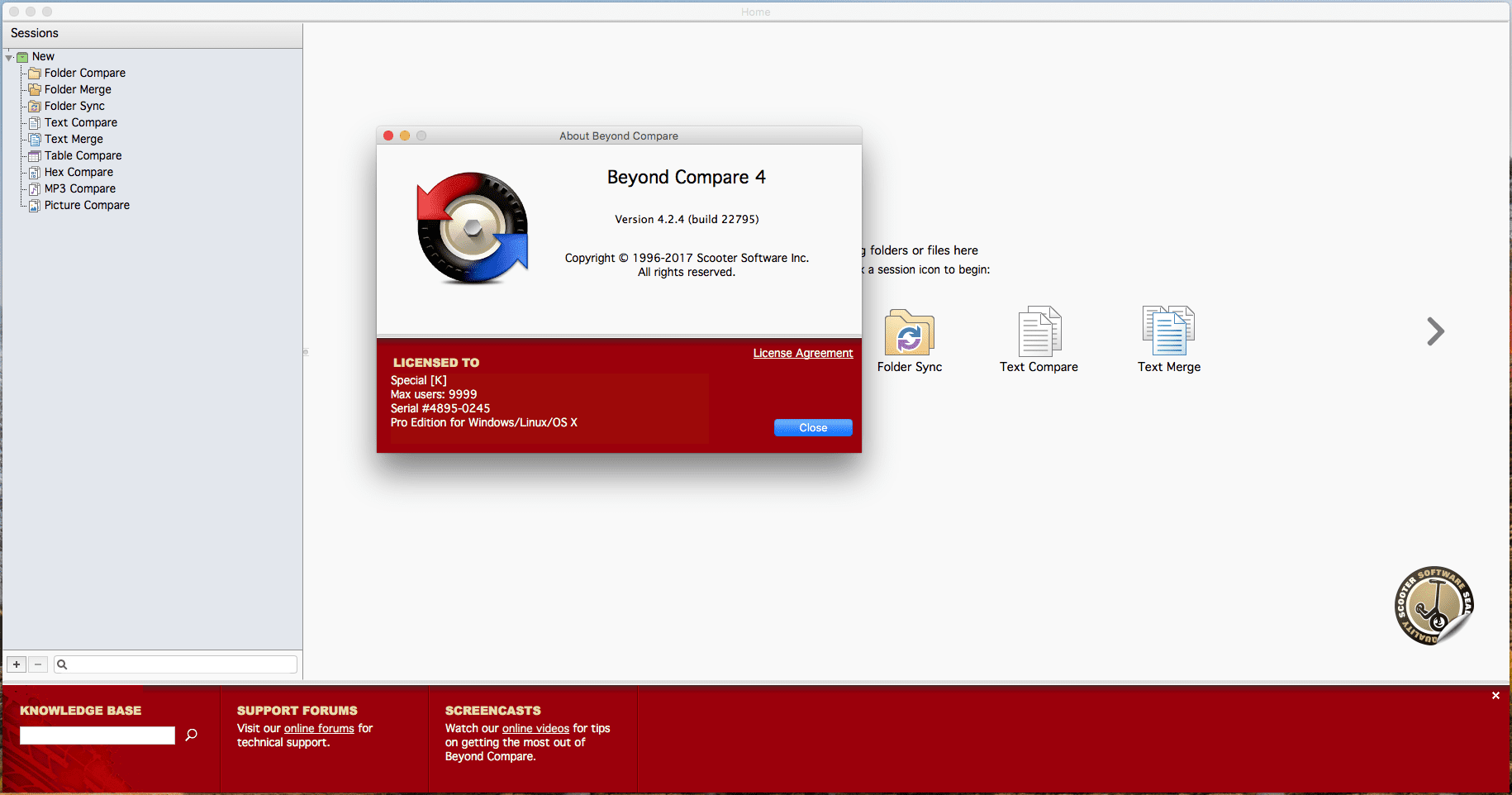Select Folder Sync in the Sessions list

point(74,107)
